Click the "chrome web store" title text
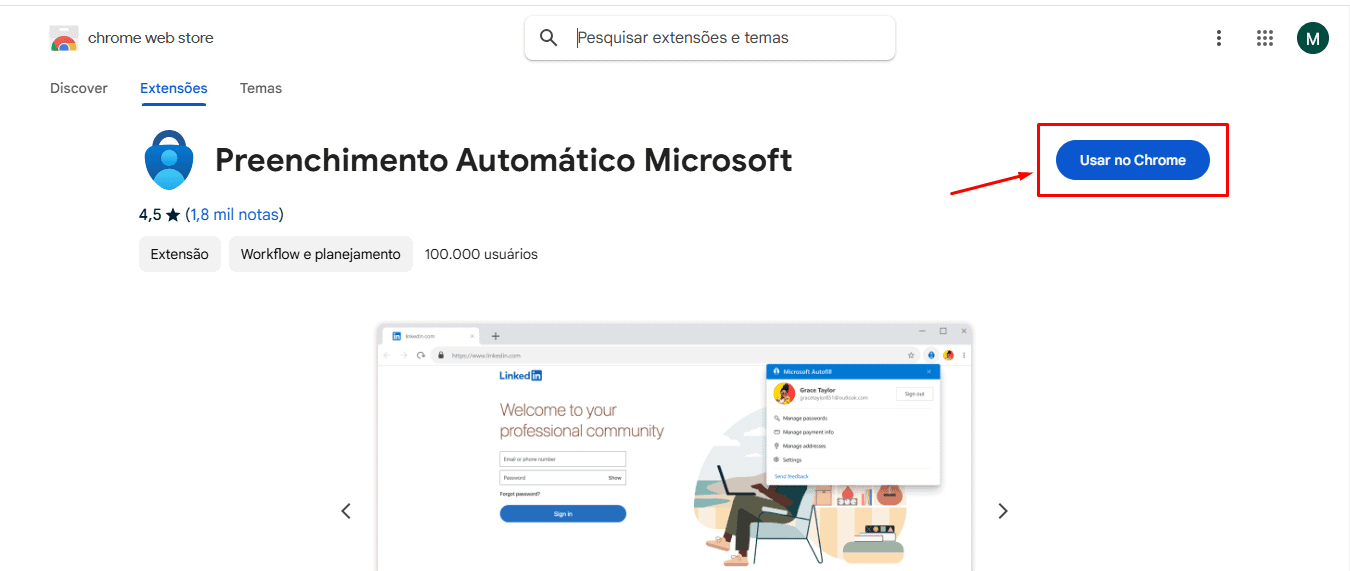This screenshot has height=571, width=1350. [150, 38]
